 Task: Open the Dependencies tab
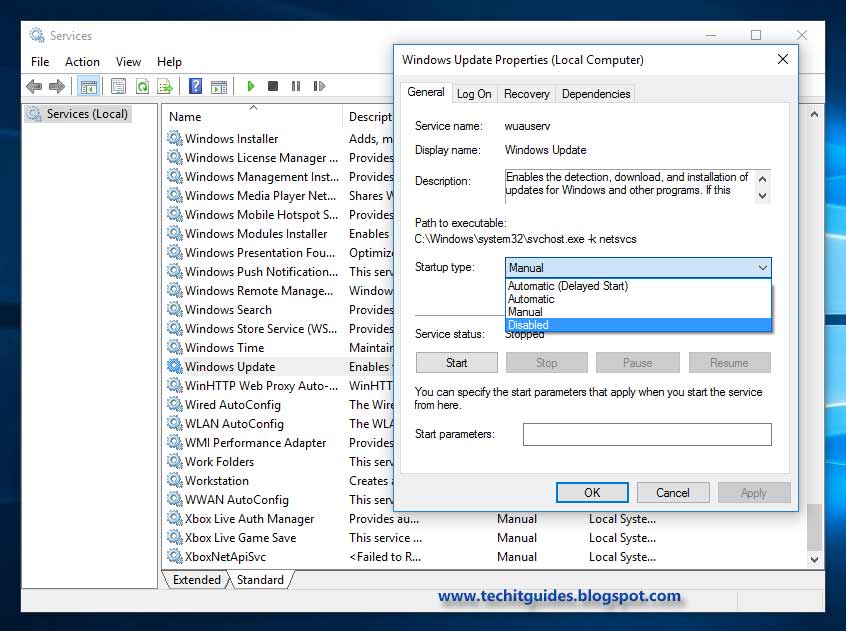click(595, 93)
